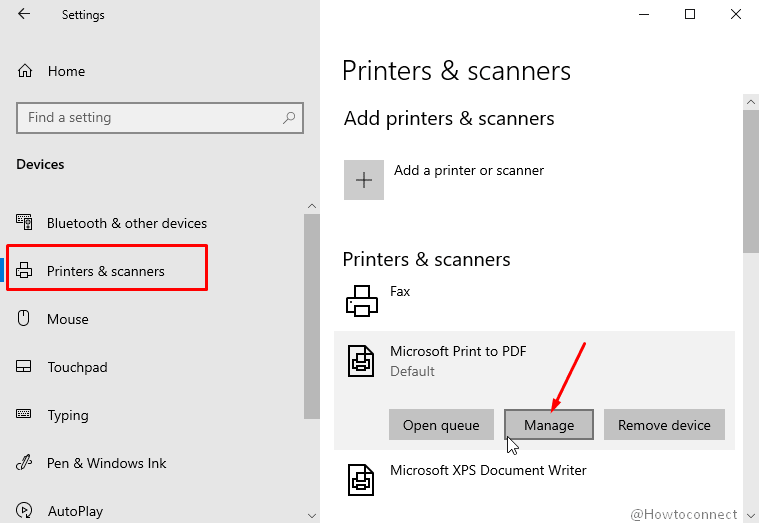Click the Typing keyboard icon

[24, 414]
